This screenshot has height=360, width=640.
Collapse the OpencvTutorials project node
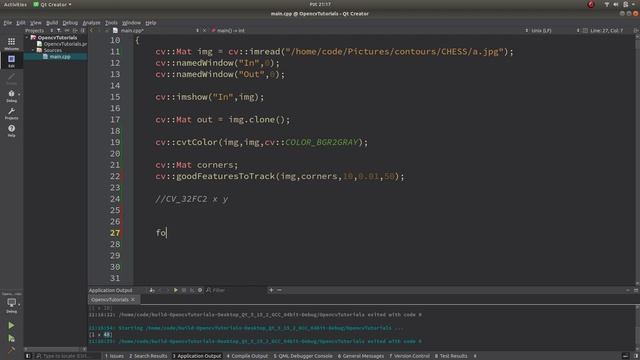tap(27, 38)
